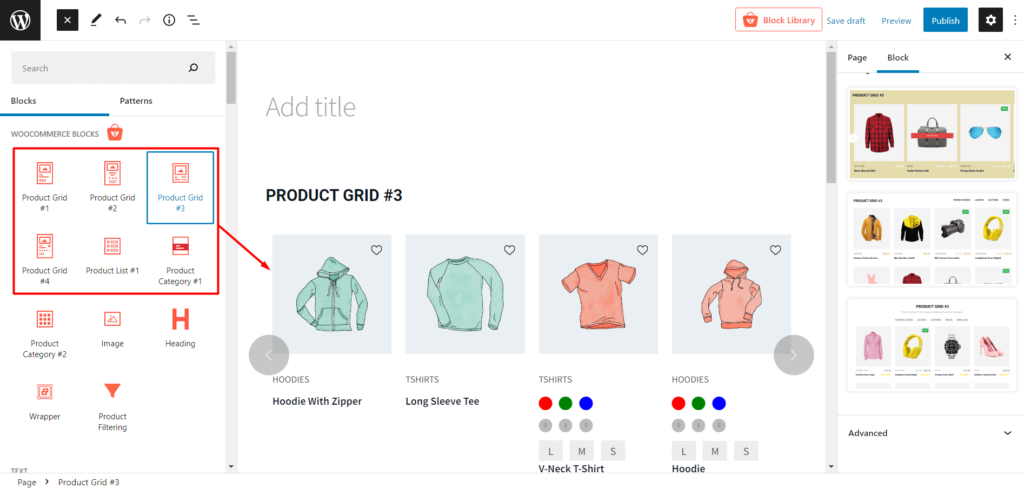Open the list view outline icon

click(193, 20)
